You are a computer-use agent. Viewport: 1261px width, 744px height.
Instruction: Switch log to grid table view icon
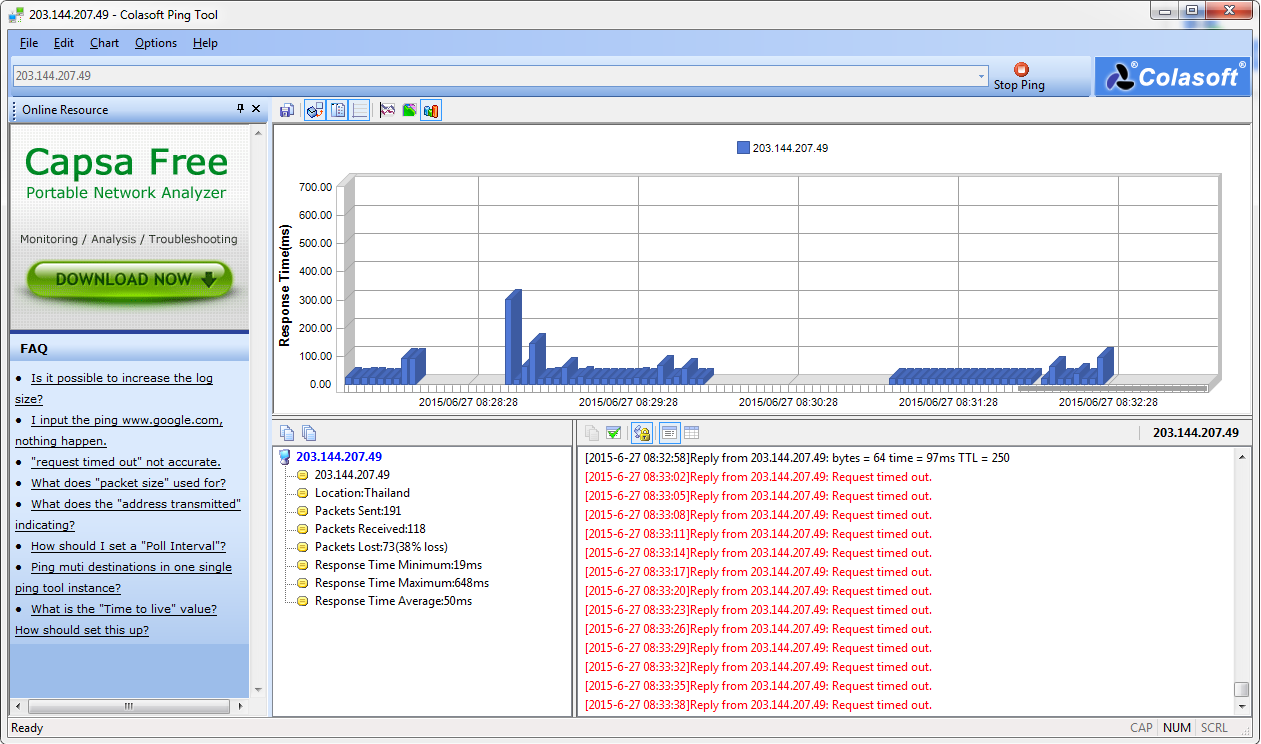coord(692,433)
